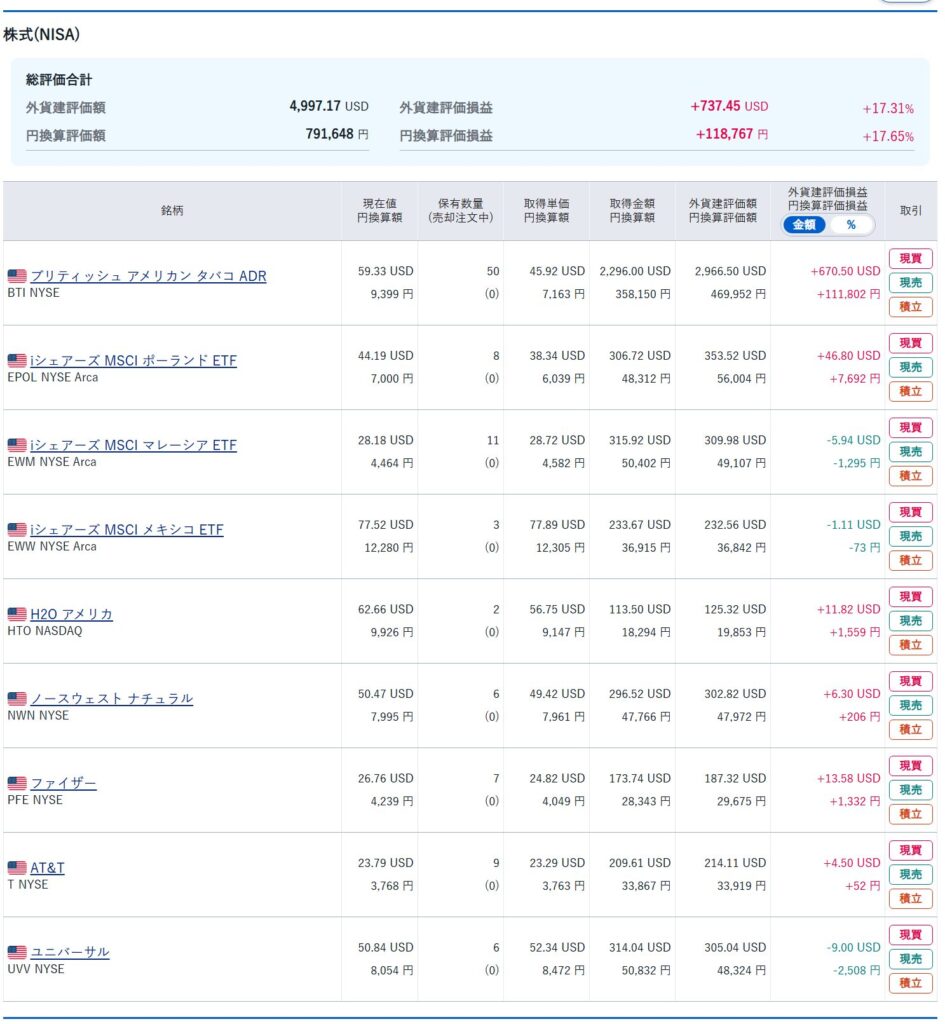Click 現買 button for UVV row
The height and width of the screenshot is (1024, 945).
[x=910, y=935]
